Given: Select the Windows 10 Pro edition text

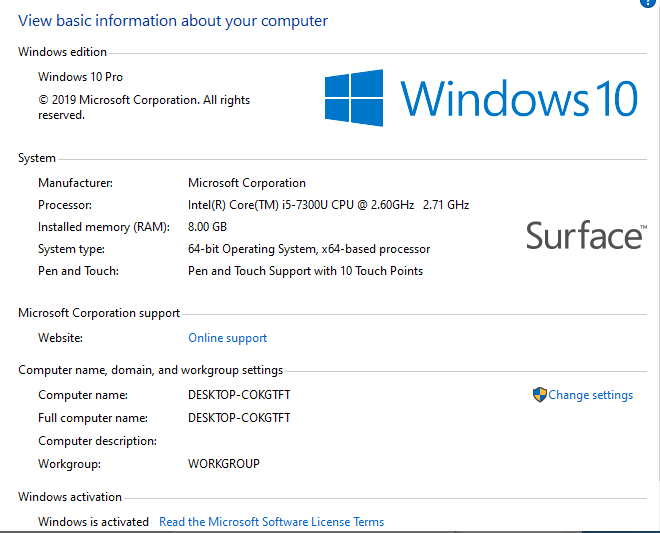Looking at the screenshot, I should [80, 77].
